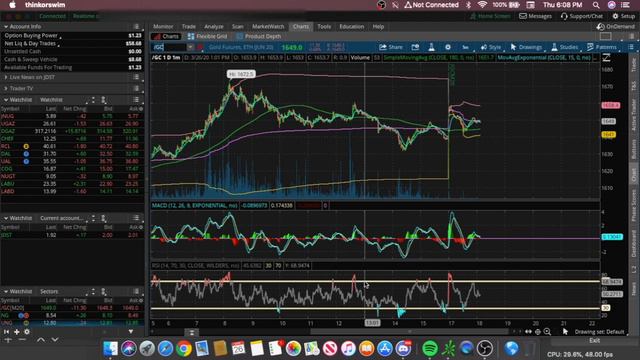Open the chart Style menu
640x360 pixels.
click(x=491, y=47)
